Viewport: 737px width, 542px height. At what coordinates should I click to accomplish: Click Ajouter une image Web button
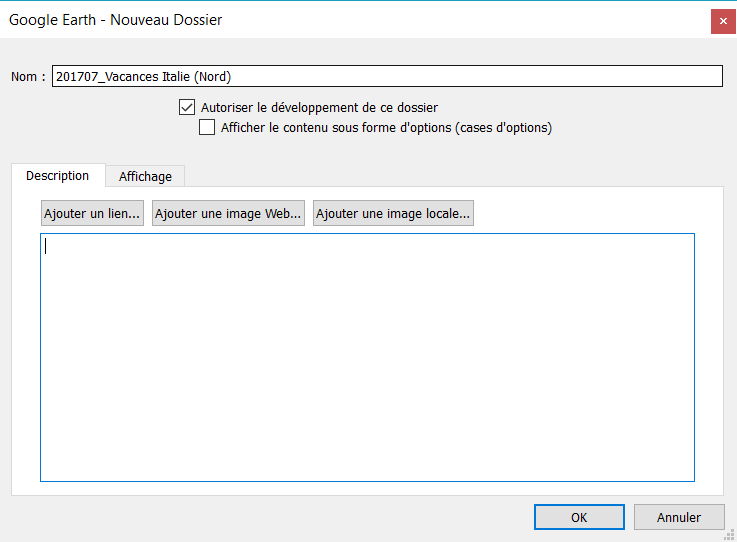pyautogui.click(x=228, y=213)
